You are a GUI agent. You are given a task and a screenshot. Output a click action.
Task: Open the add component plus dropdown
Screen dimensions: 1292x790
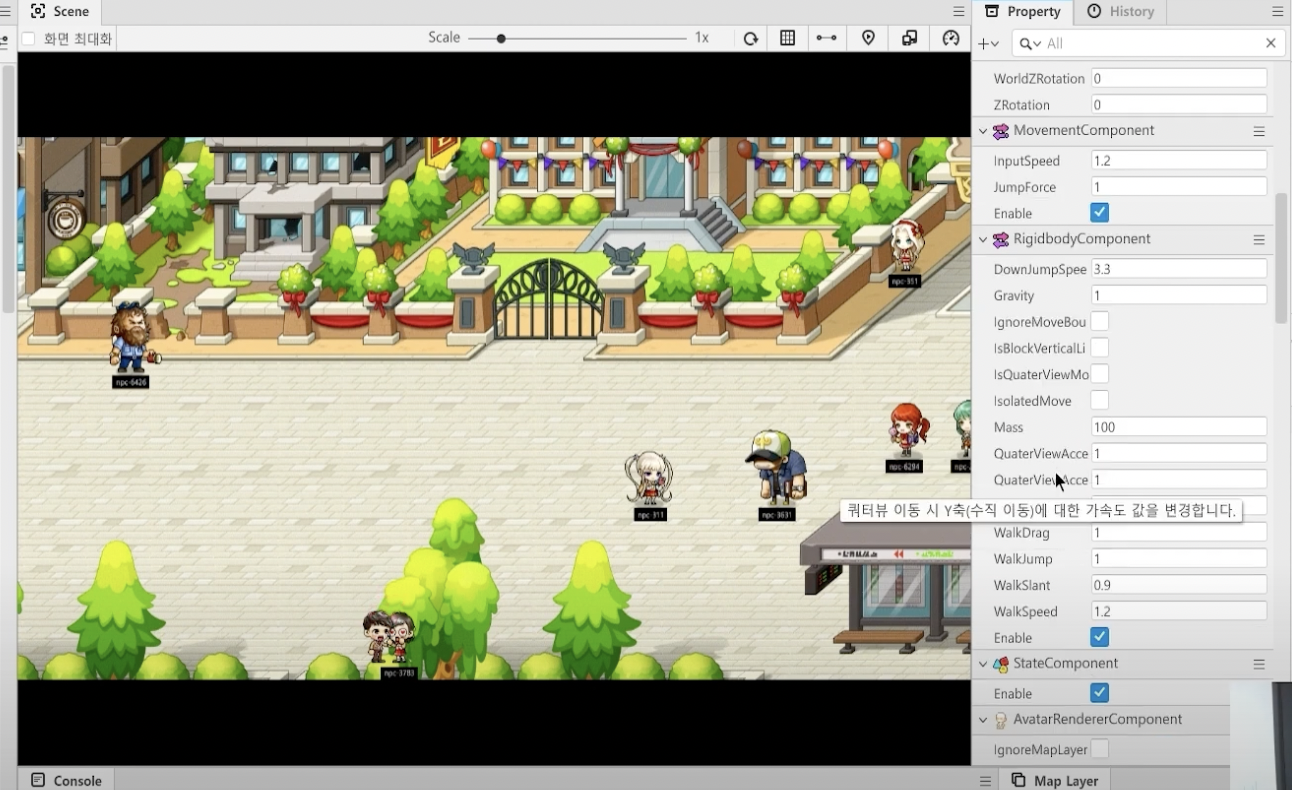click(x=988, y=43)
